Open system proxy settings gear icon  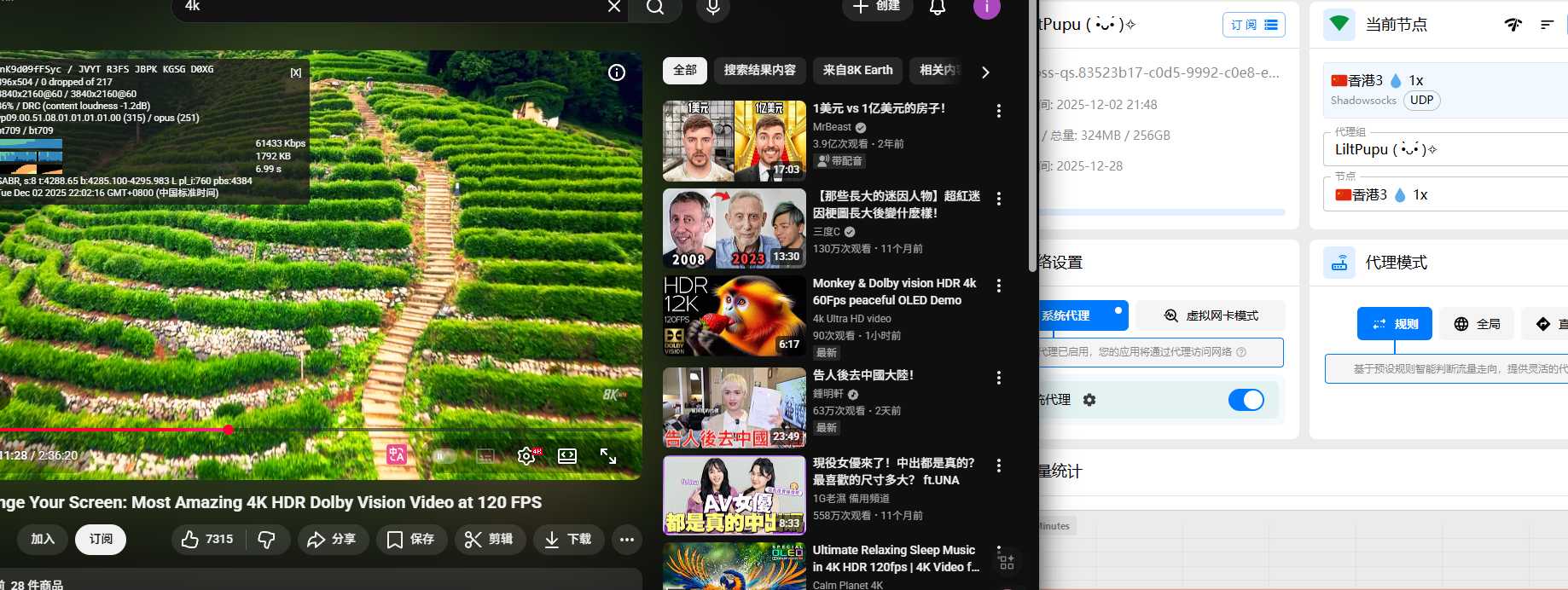[1089, 400]
